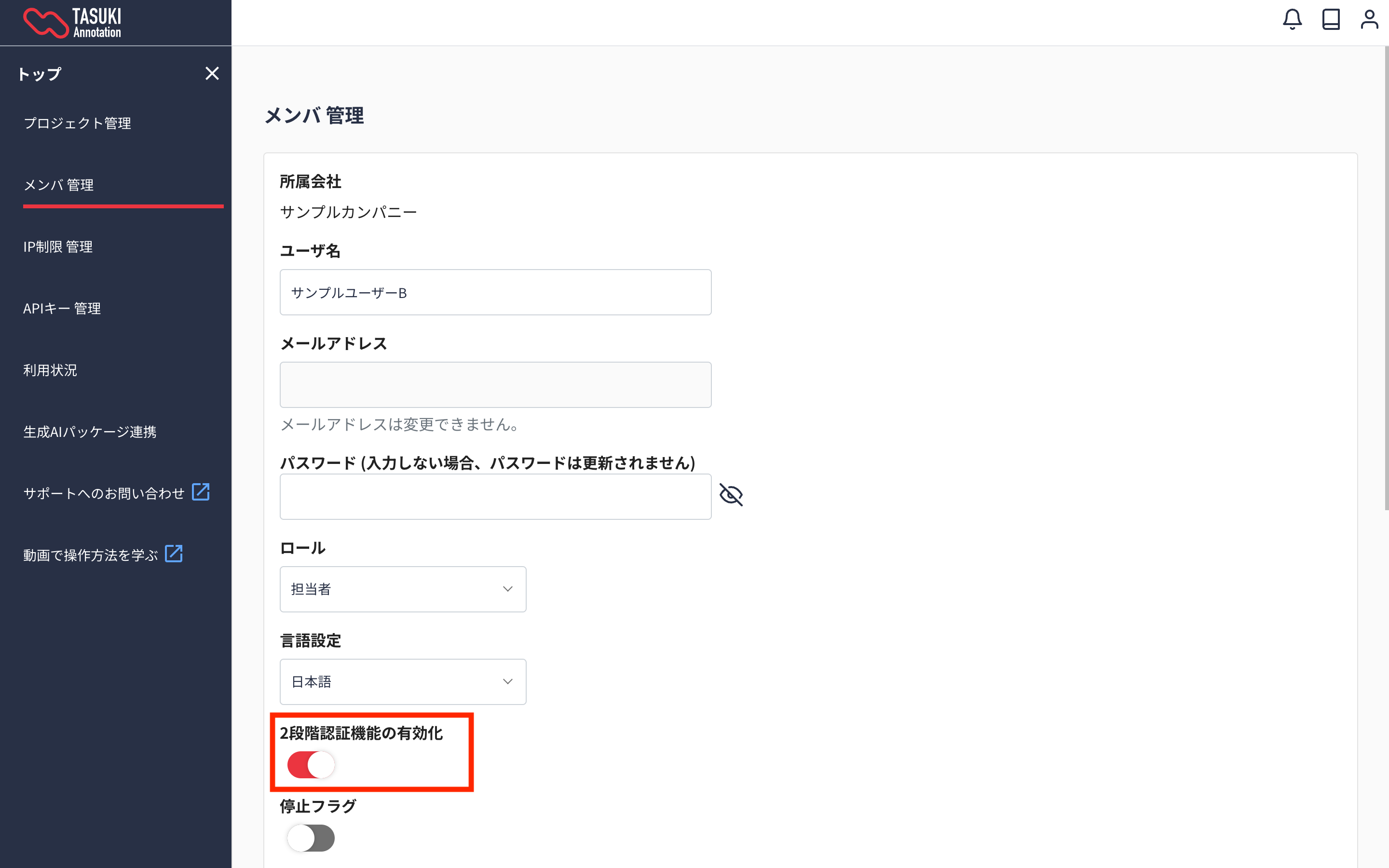Open 生成AIパッケージ連携 link

click(90, 432)
